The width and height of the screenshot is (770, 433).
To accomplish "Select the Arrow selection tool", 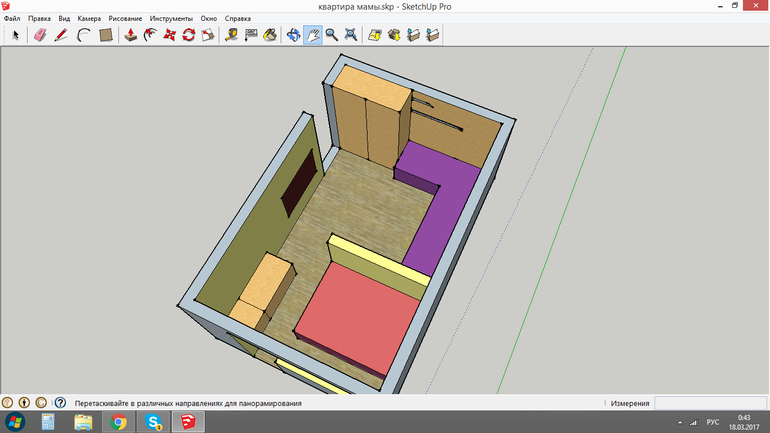I will tap(15, 35).
